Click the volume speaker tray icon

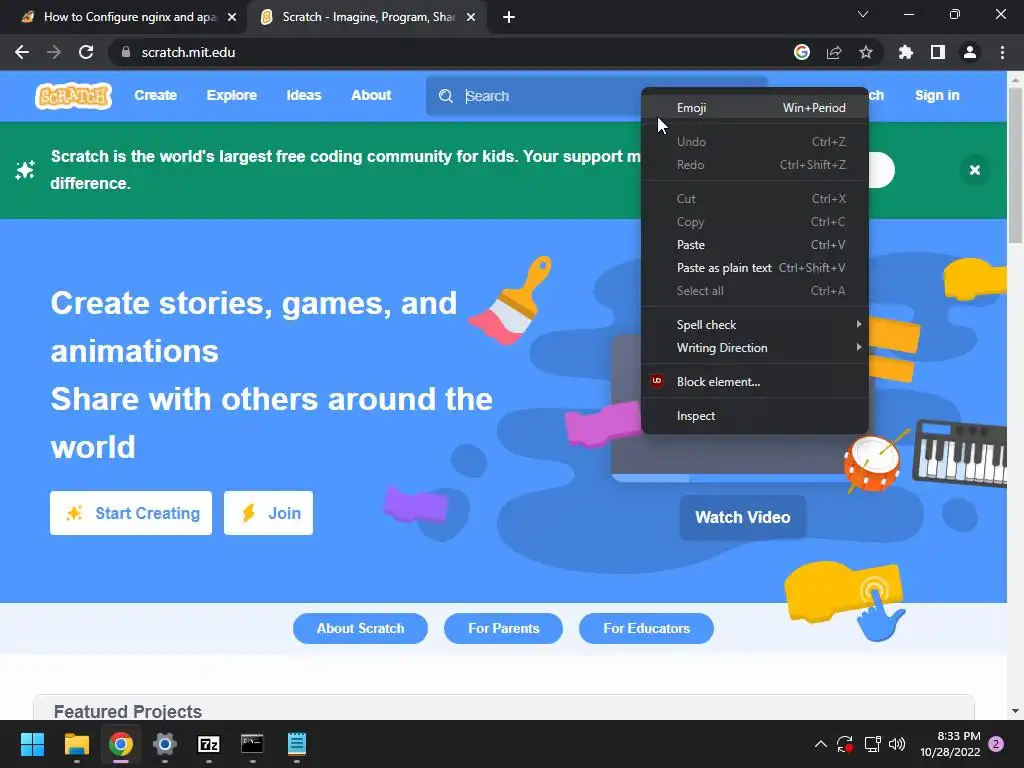pos(897,744)
